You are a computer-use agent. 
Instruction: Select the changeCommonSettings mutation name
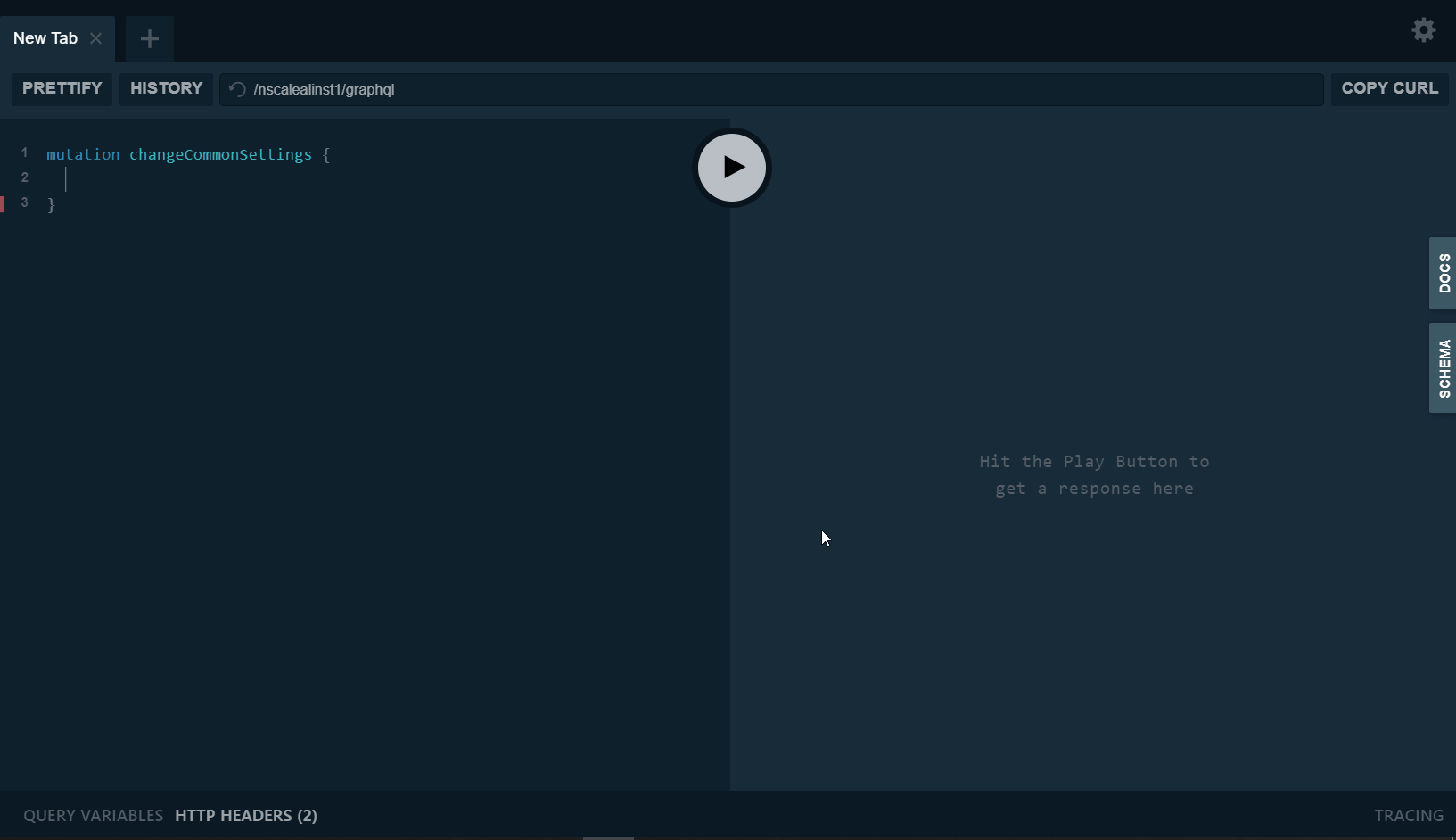click(x=219, y=154)
